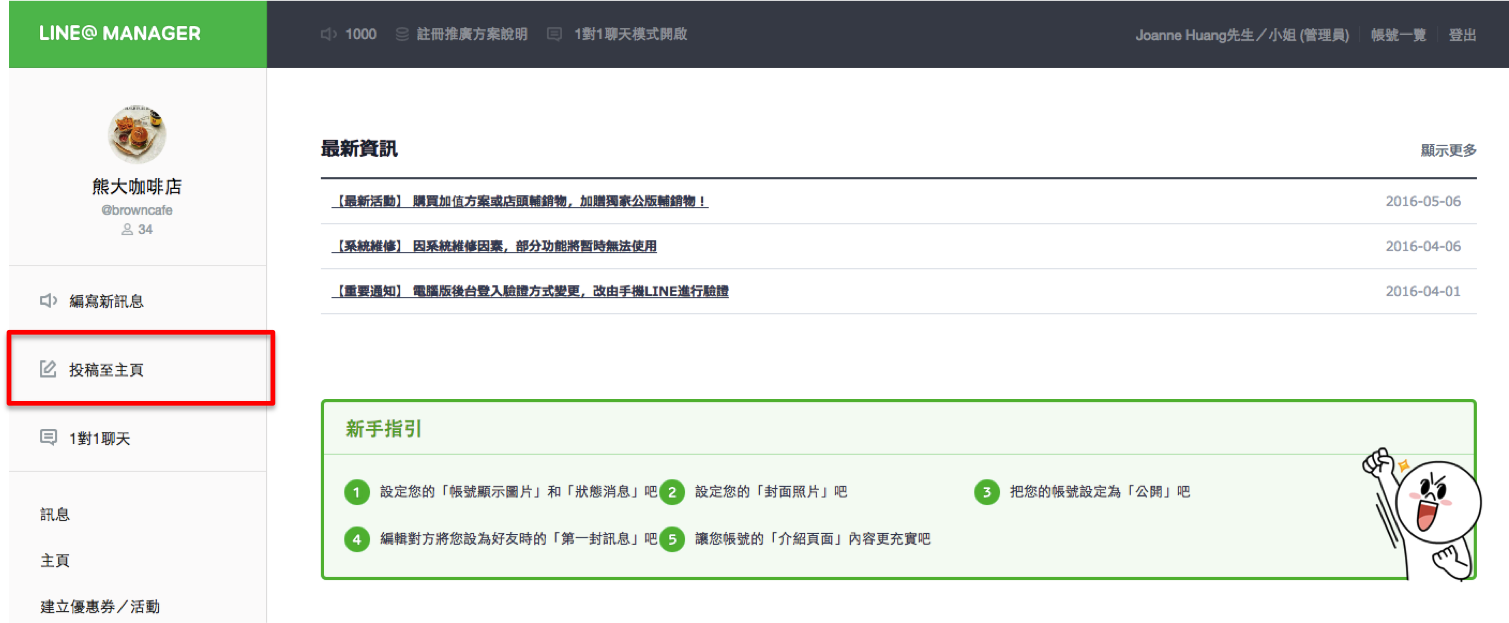Click the friends count icon showing 34
This screenshot has width=1509, height=623.
(127, 230)
